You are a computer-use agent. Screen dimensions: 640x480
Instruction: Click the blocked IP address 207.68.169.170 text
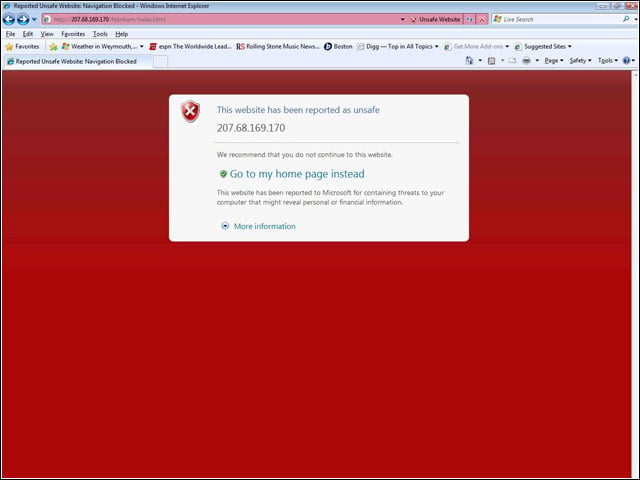[251, 128]
